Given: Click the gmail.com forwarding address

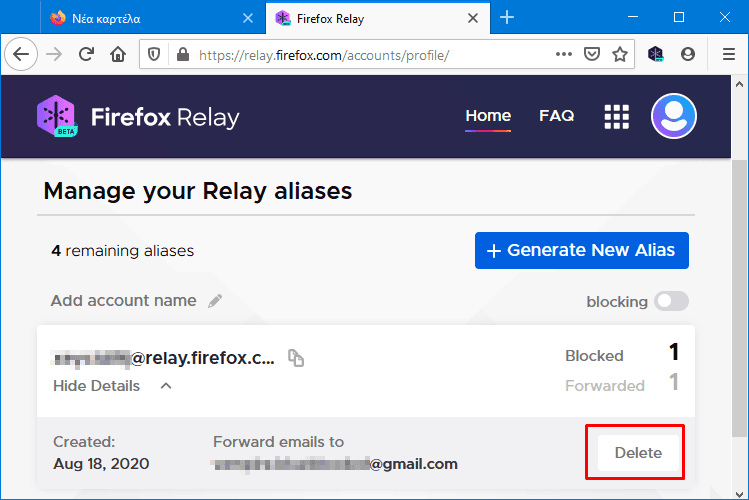Looking at the screenshot, I should click(334, 464).
